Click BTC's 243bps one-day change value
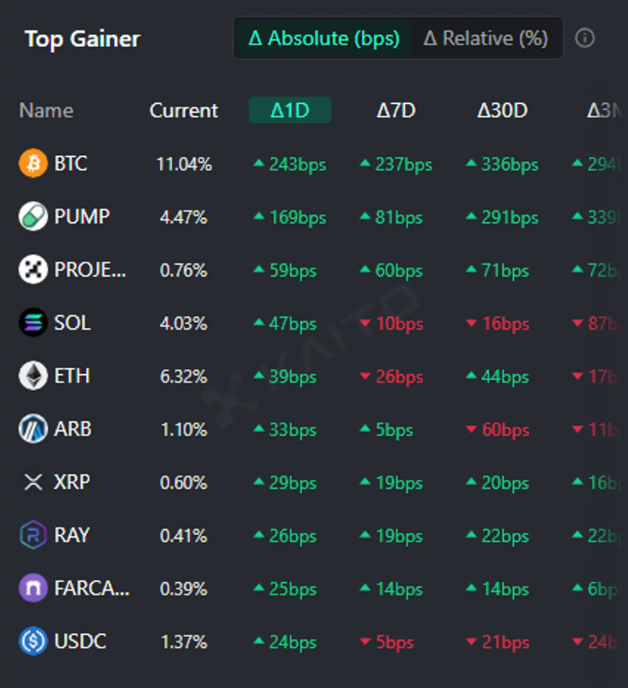Viewport: 628px width, 688px height. pyautogui.click(x=290, y=164)
